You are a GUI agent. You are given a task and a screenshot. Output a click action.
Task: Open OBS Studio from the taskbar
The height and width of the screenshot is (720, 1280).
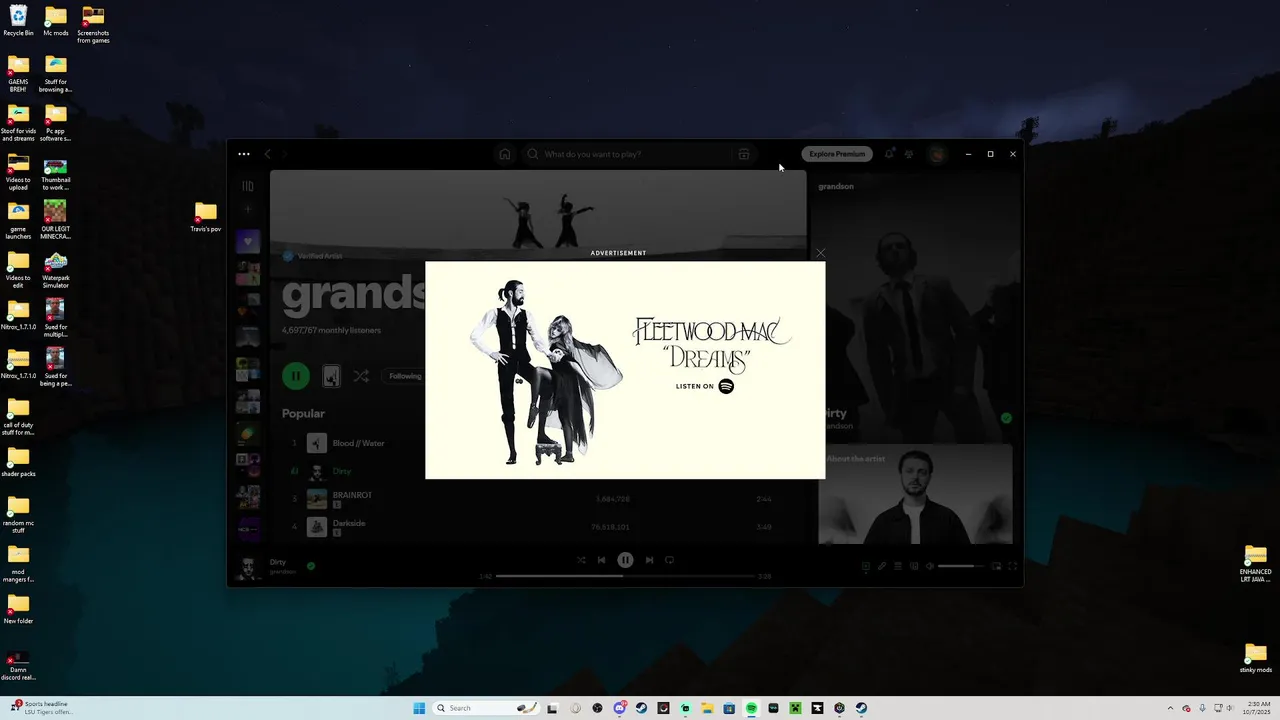tap(598, 708)
